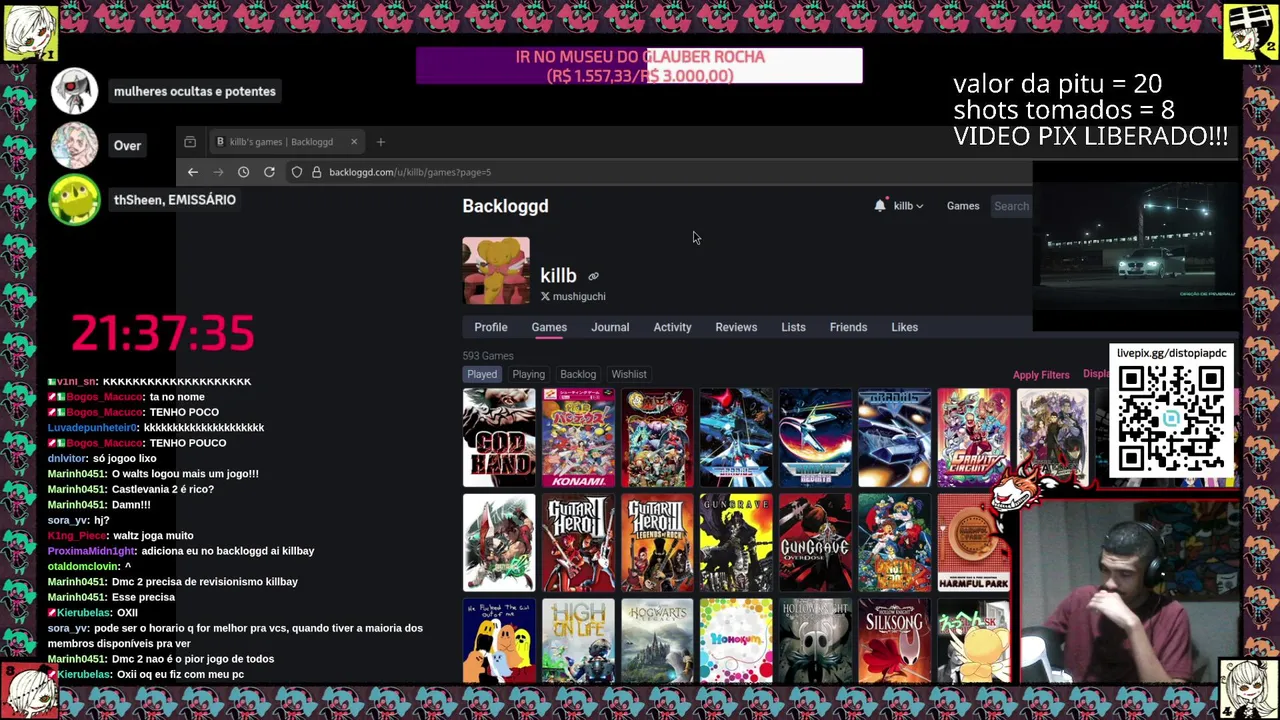Open the Likes tab
Viewport: 1280px width, 720px height.
(x=904, y=327)
